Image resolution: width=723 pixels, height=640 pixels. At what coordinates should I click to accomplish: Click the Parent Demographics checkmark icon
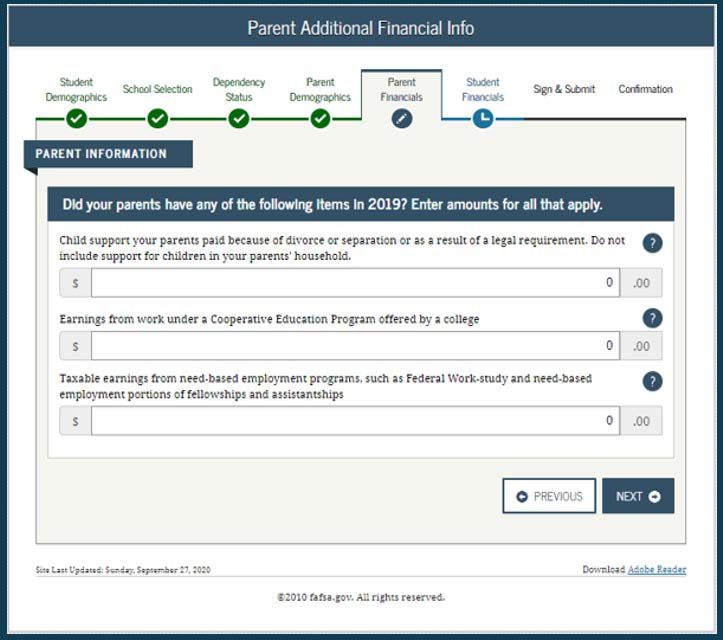[x=320, y=119]
